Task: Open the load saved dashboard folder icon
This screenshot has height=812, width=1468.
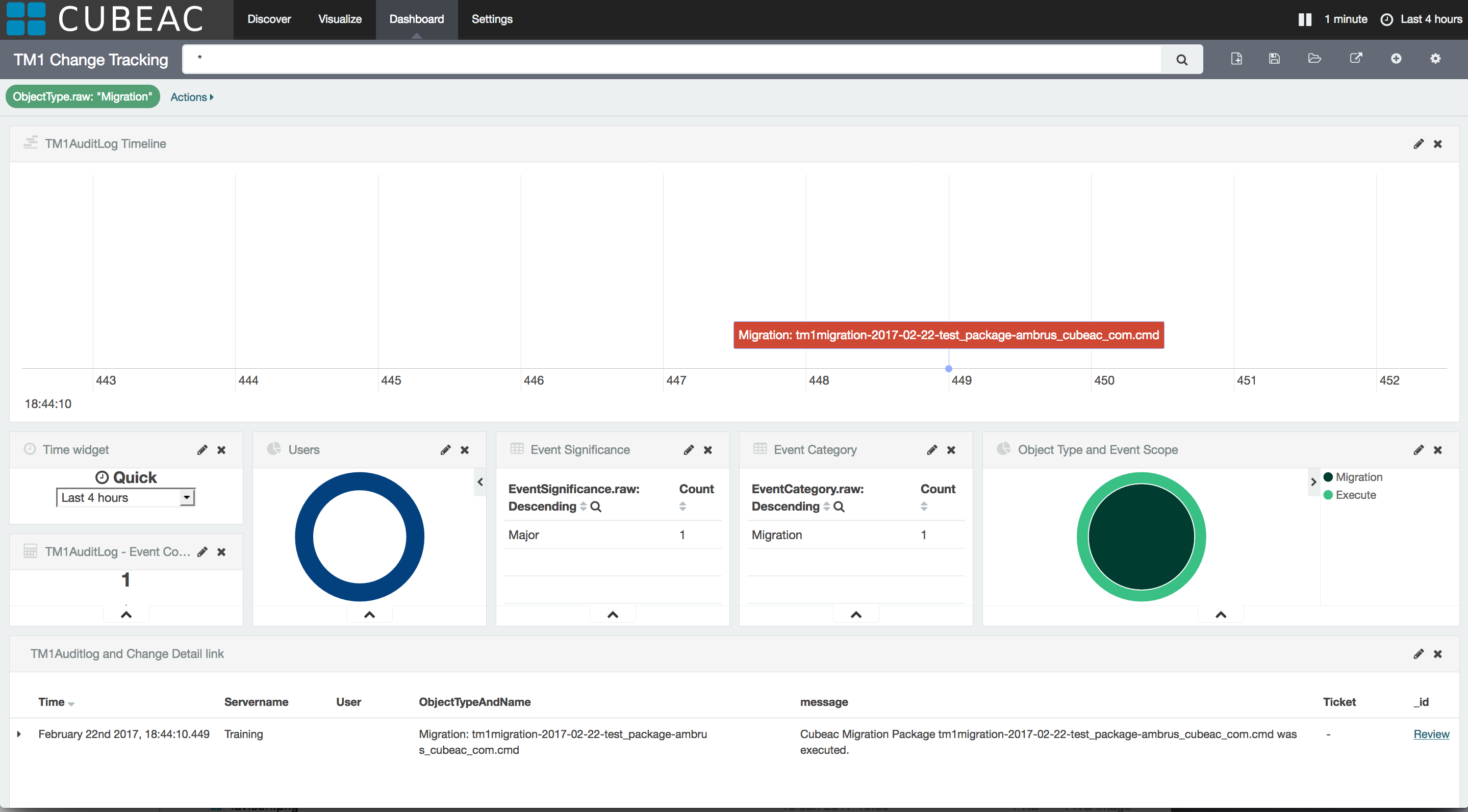Action: (1314, 58)
